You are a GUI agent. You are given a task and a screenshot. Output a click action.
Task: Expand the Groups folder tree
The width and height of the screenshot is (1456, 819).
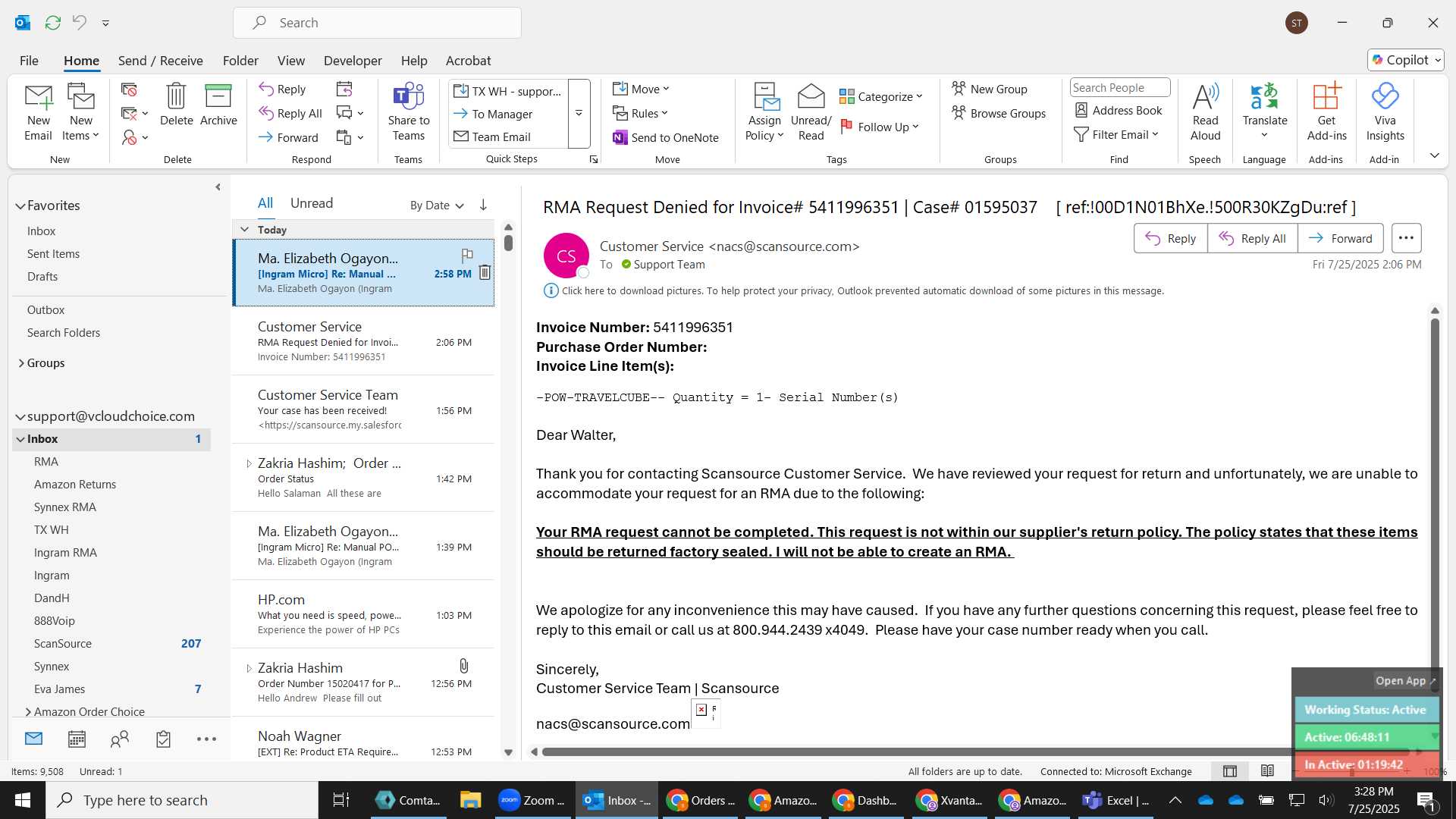coord(21,363)
